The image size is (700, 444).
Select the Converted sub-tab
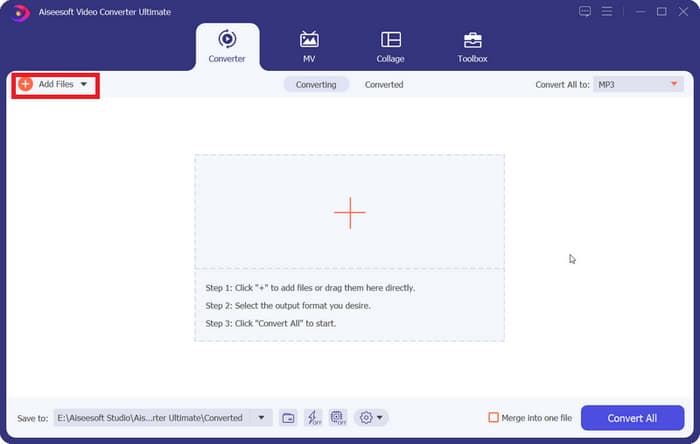coord(384,84)
